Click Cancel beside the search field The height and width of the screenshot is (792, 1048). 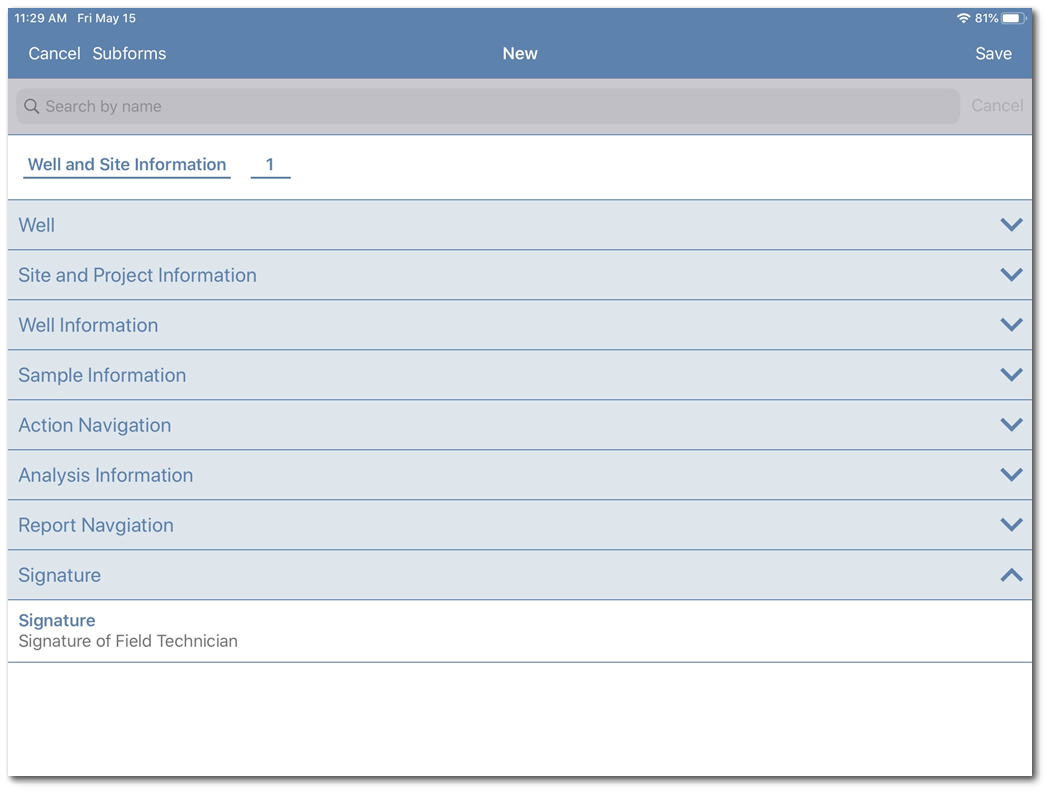(997, 106)
